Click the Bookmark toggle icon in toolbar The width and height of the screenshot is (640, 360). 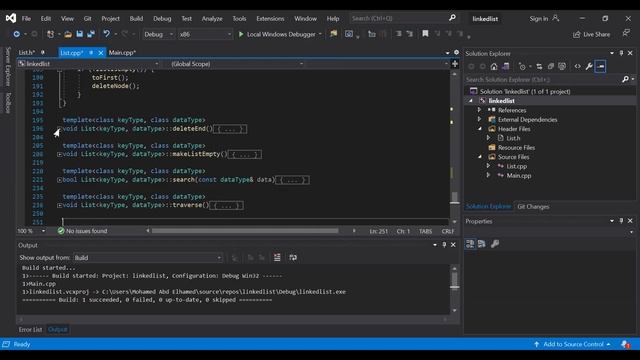pyautogui.click(x=425, y=34)
